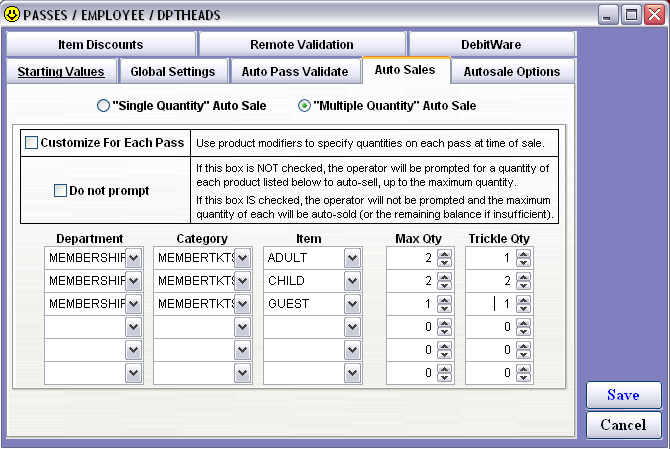The image size is (670, 449).
Task: Increase Trickle Qty in fourth row
Action: coord(523,323)
